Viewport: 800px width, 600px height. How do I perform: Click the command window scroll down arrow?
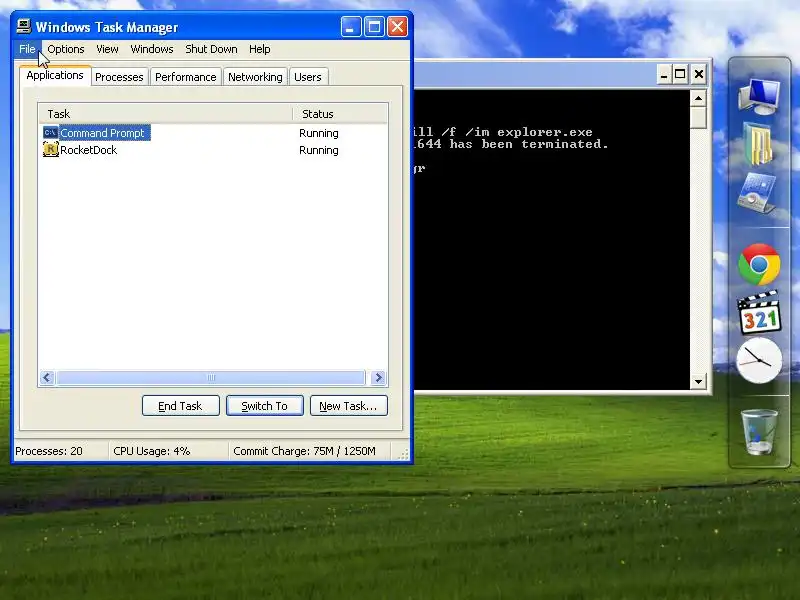coord(698,381)
